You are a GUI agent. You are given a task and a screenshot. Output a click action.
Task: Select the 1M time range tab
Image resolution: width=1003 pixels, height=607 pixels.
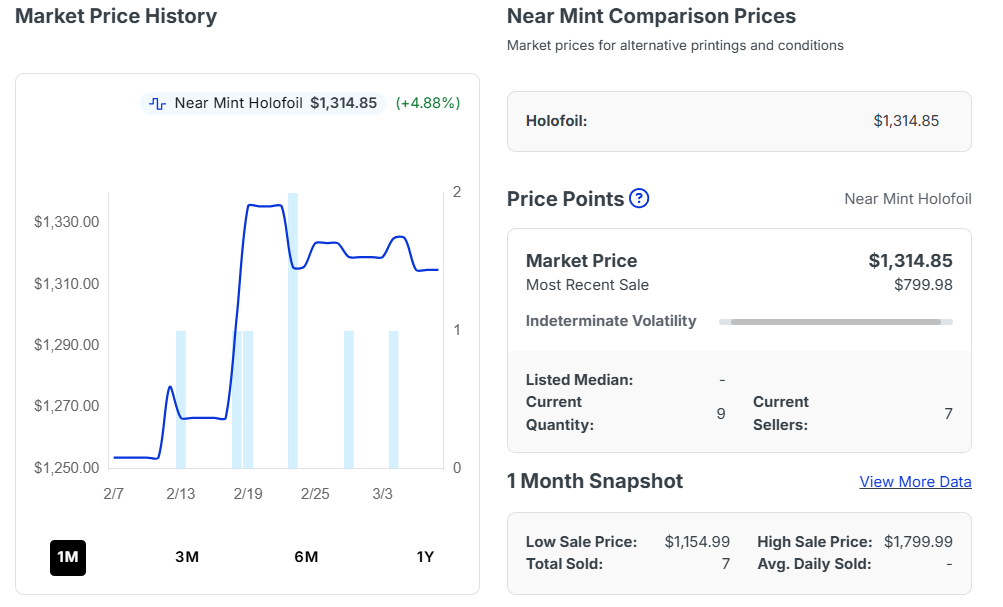(x=68, y=557)
